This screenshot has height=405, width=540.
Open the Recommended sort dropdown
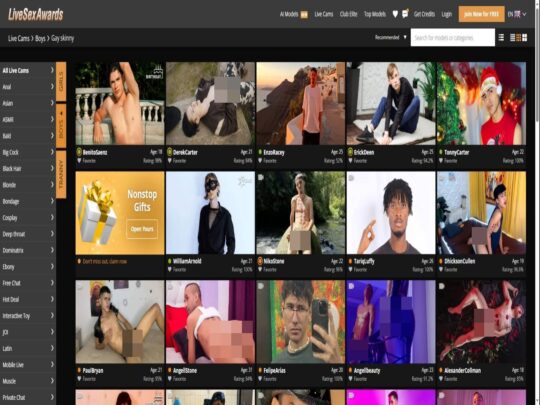(391, 37)
